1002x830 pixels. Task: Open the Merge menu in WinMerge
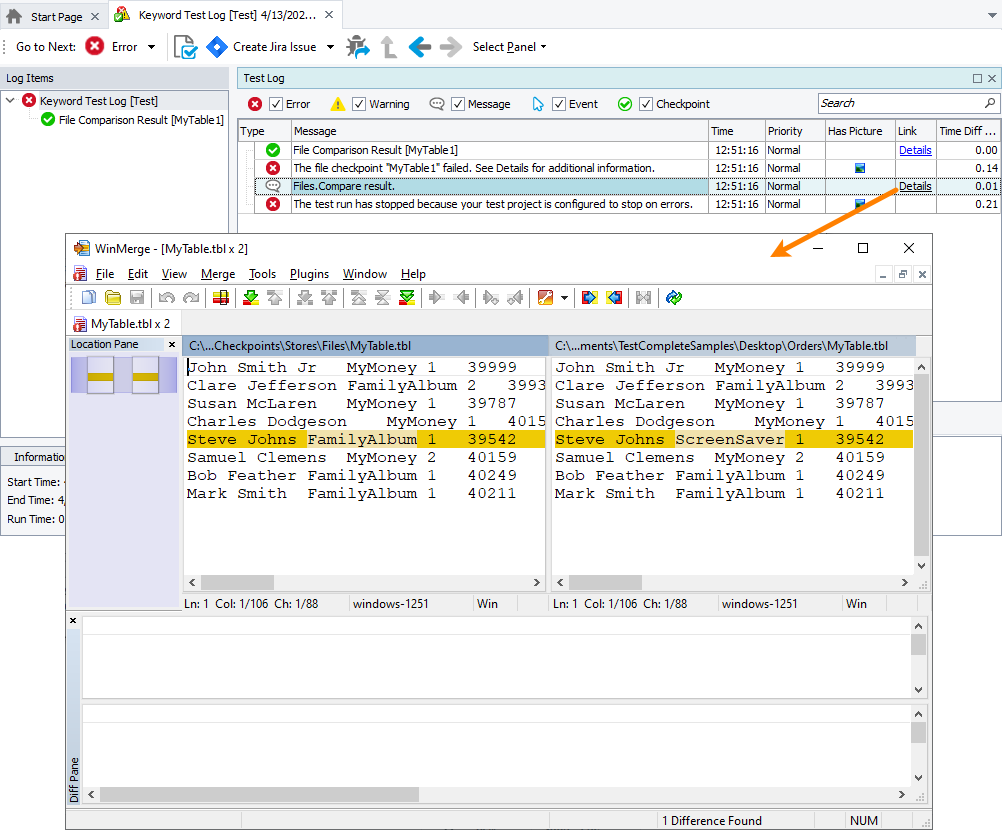pyautogui.click(x=218, y=273)
